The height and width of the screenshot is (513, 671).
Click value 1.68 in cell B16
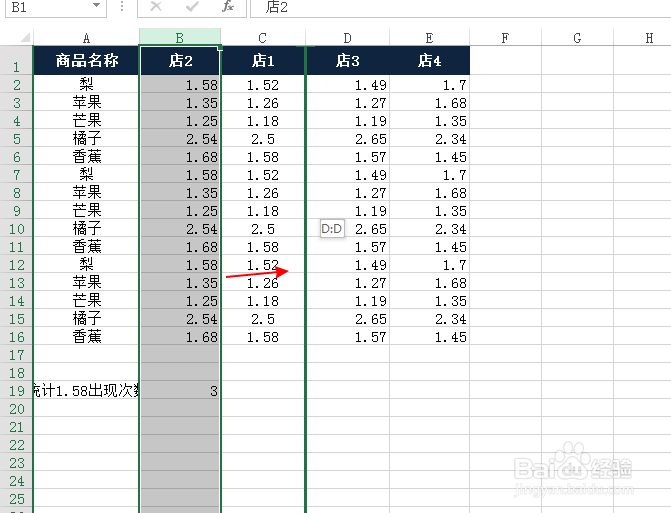click(x=180, y=337)
